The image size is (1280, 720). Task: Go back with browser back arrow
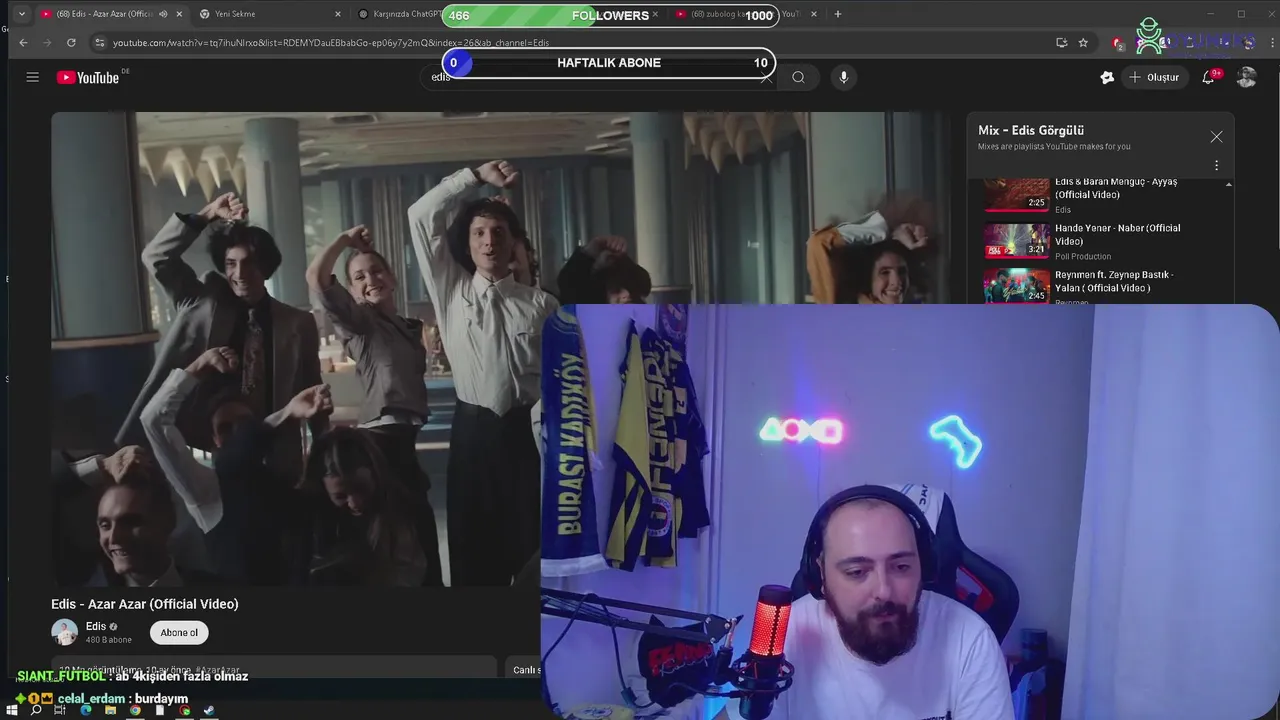pyautogui.click(x=23, y=43)
